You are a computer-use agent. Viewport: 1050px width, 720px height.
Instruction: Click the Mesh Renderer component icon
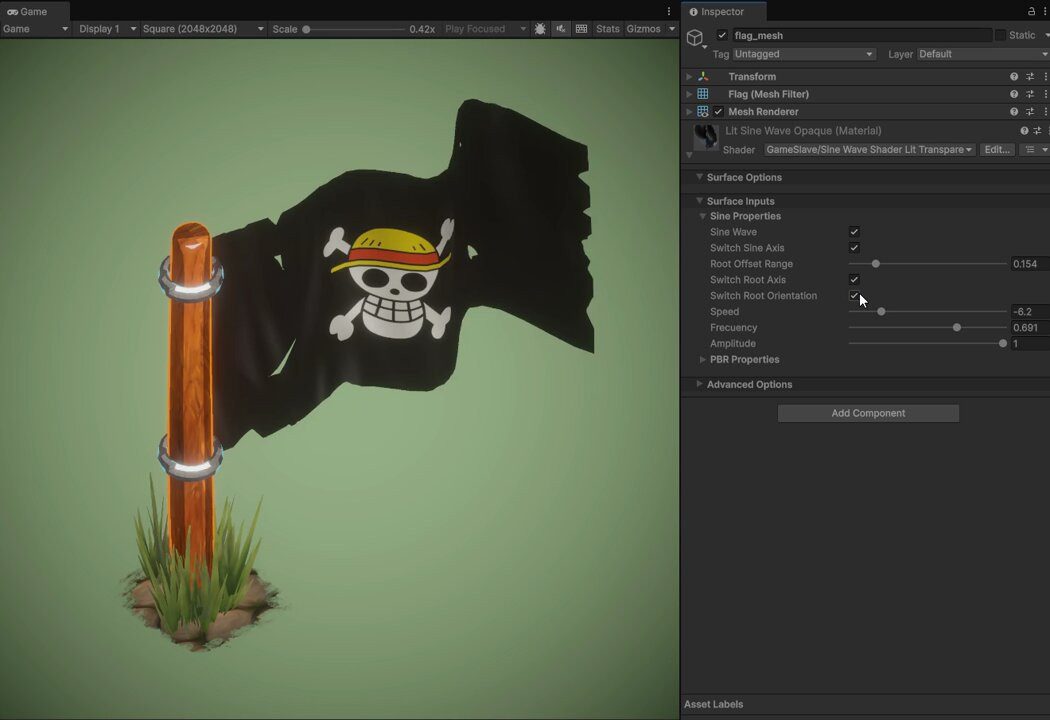(703, 111)
